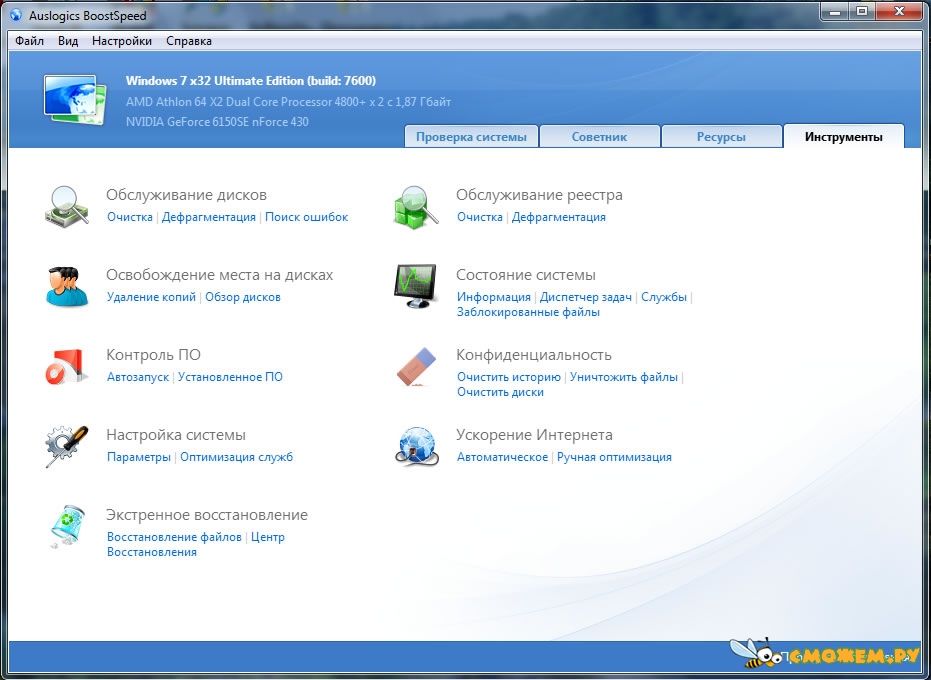Click the Конфиденциальность heading
Image resolution: width=931 pixels, height=680 pixels.
point(534,355)
